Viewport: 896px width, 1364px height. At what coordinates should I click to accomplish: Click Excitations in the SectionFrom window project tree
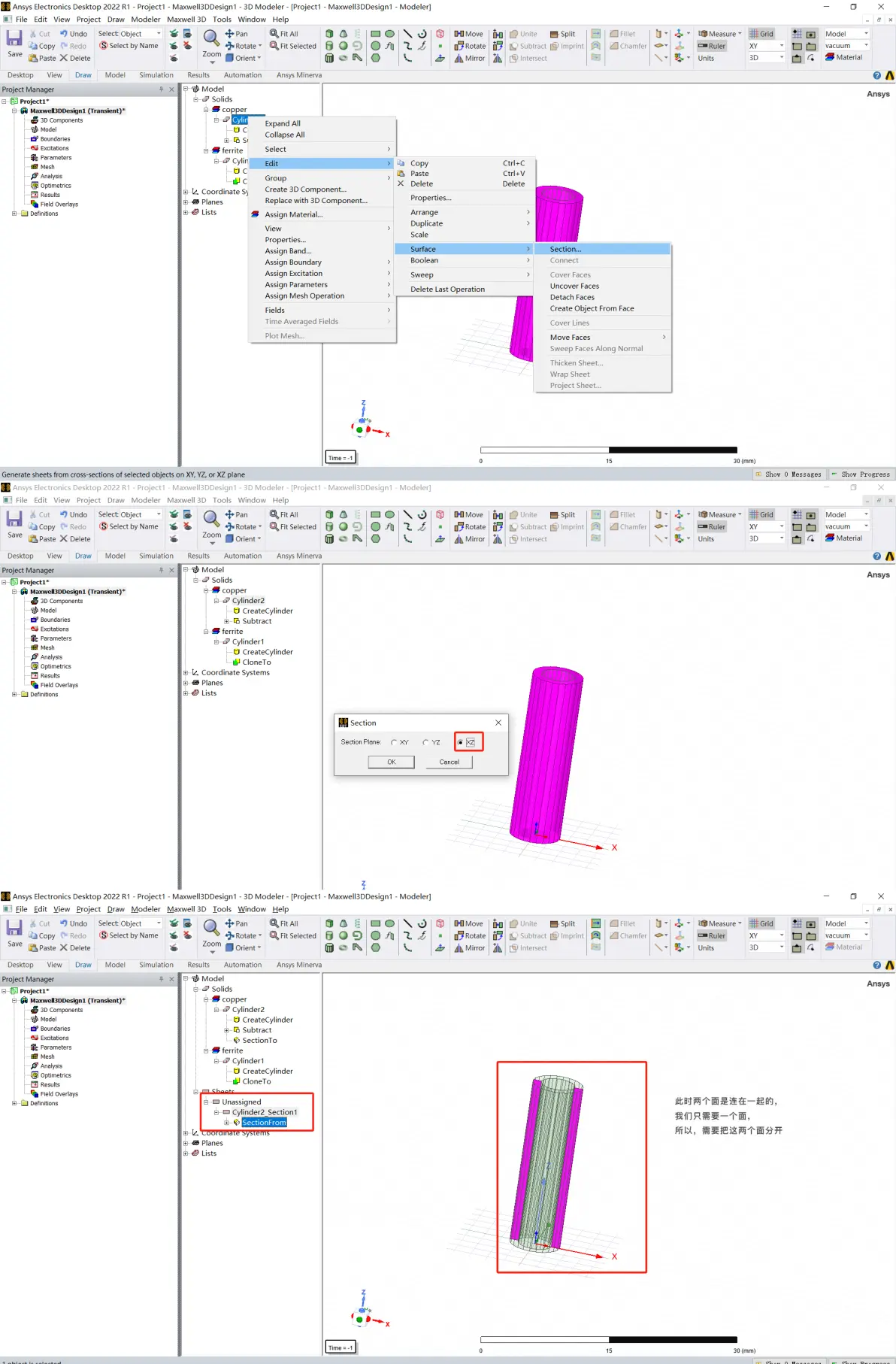(55, 1038)
